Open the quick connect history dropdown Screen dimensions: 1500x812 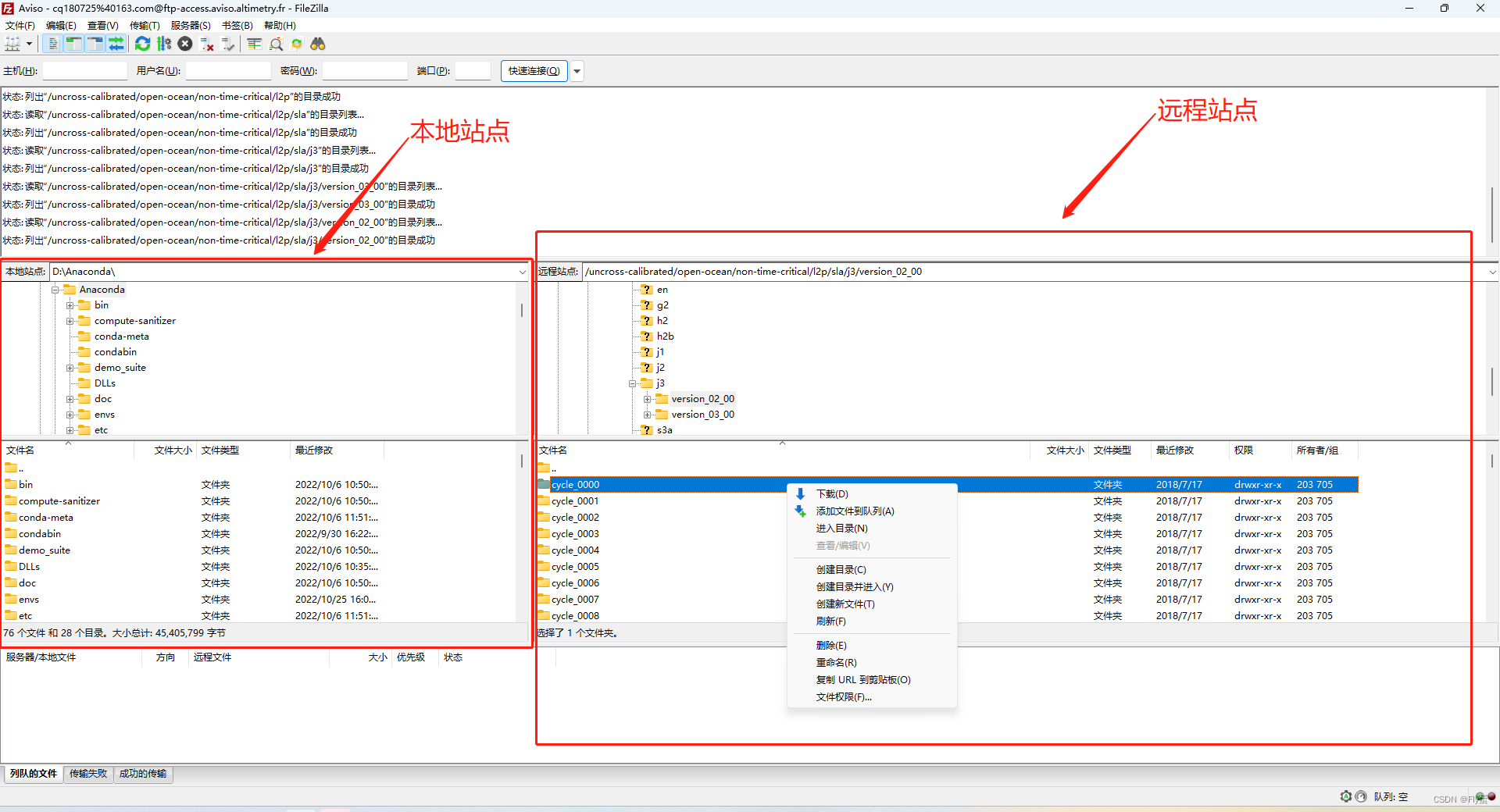click(x=577, y=71)
